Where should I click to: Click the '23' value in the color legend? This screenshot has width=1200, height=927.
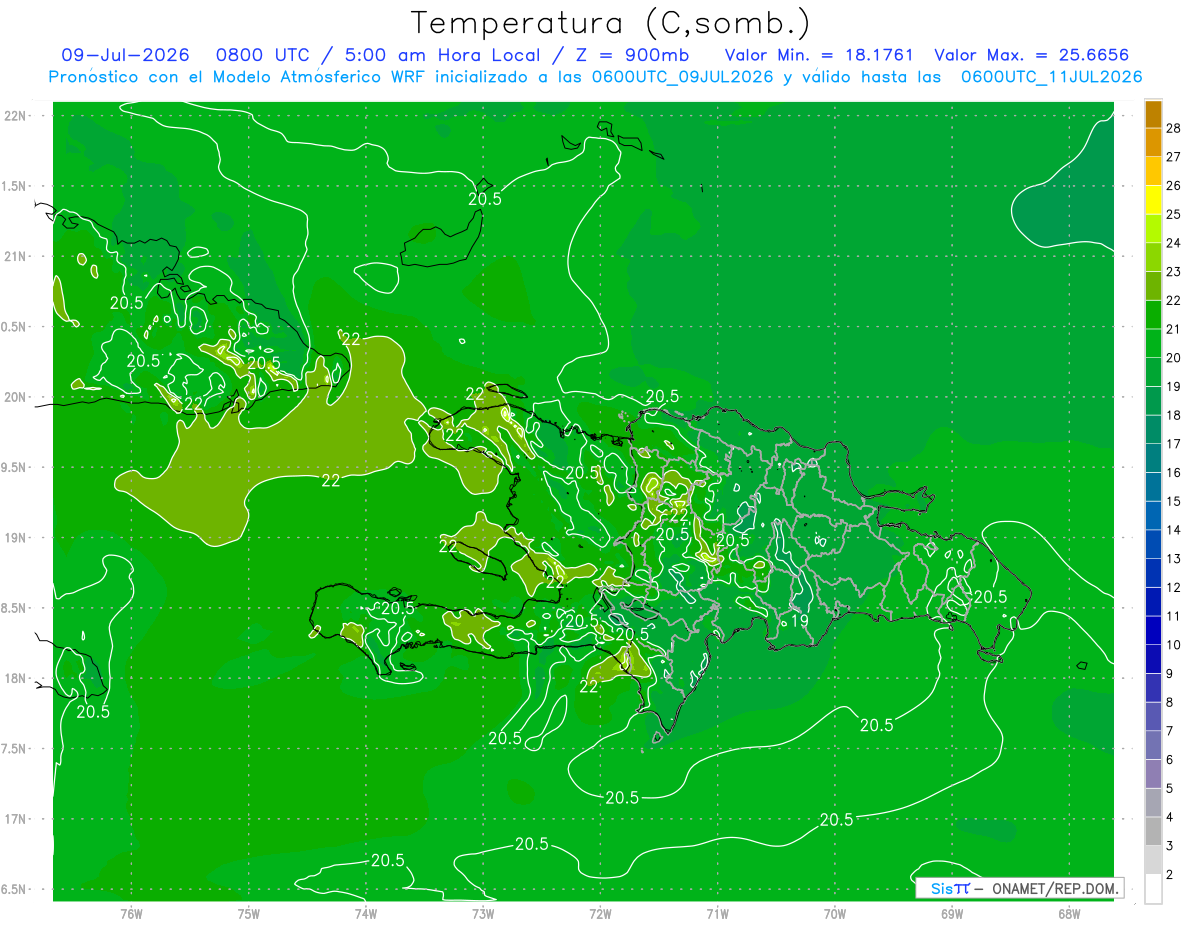[x=1174, y=271]
